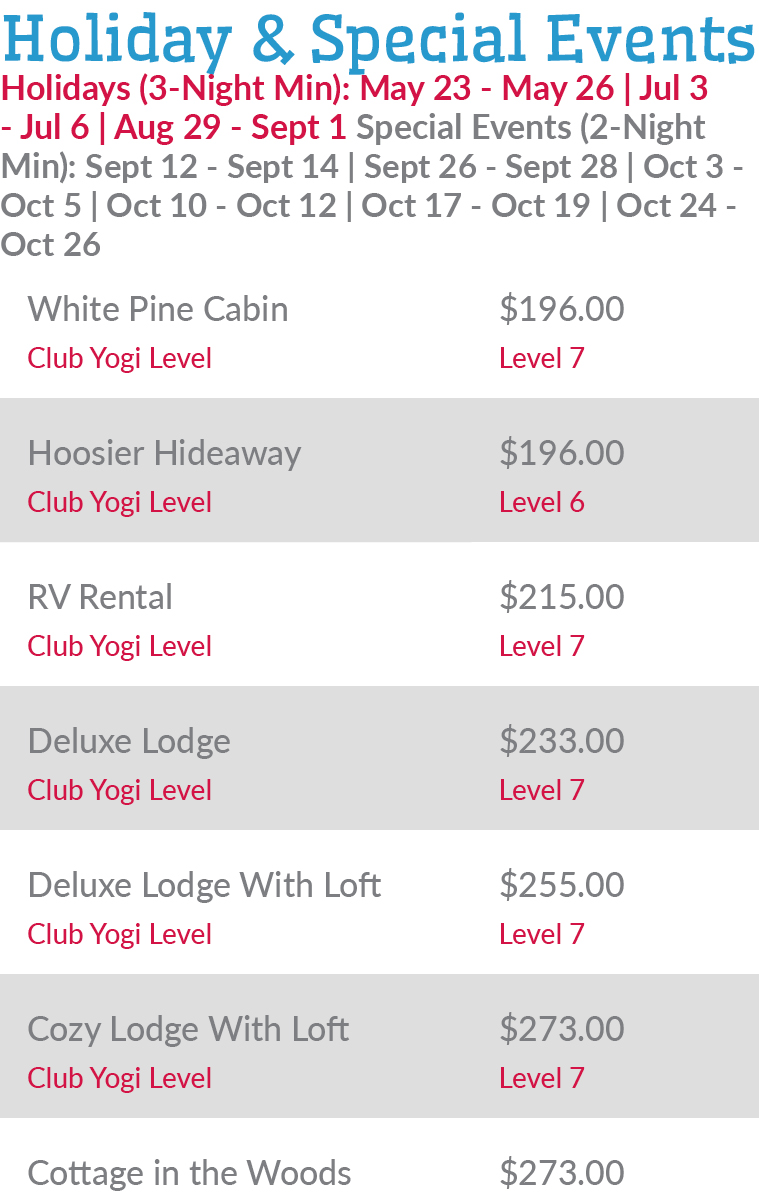Click the Holiday & Special Events heading
759x1192 pixels.
click(x=379, y=38)
